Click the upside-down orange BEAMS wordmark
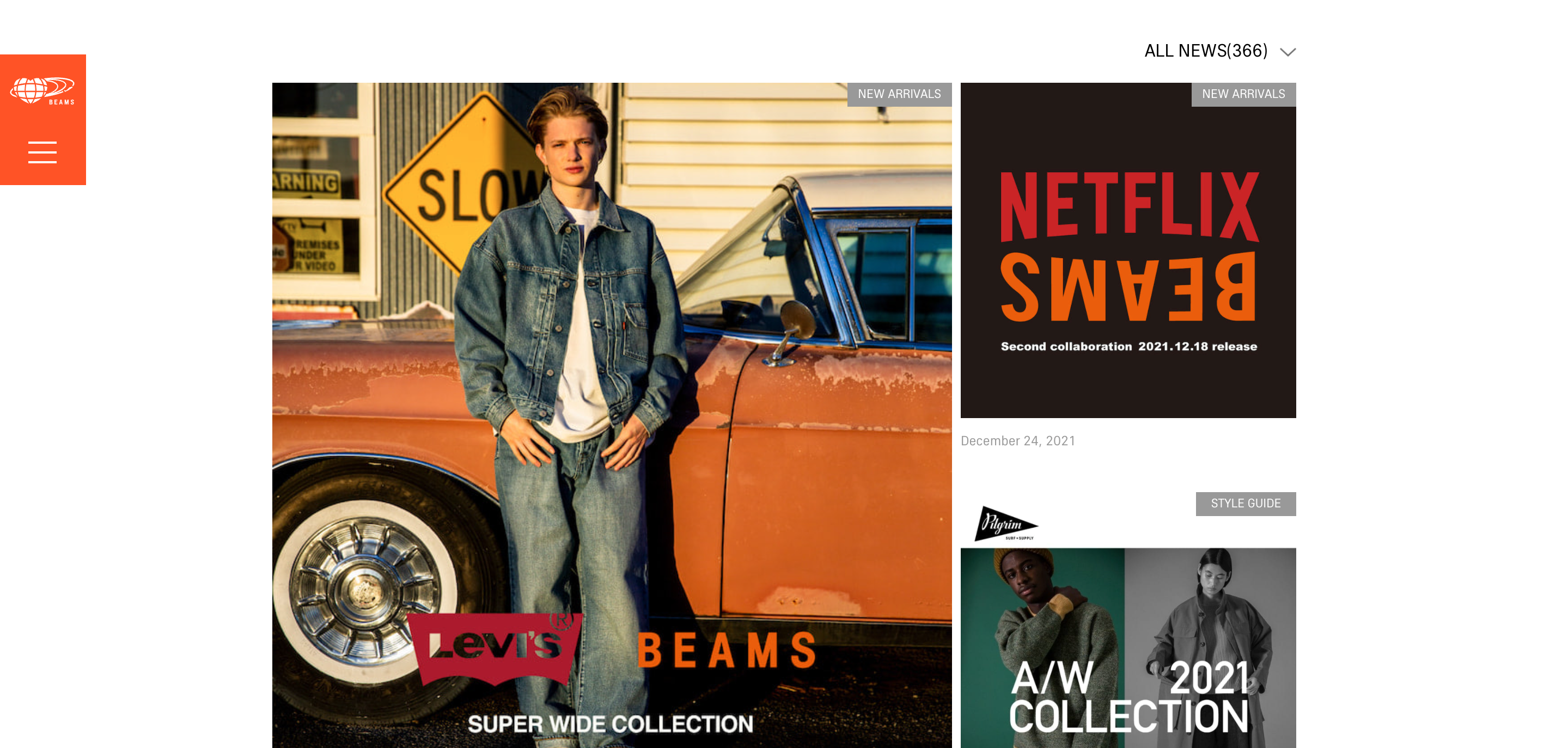Screen dimensions: 1568x748 (x=1127, y=287)
